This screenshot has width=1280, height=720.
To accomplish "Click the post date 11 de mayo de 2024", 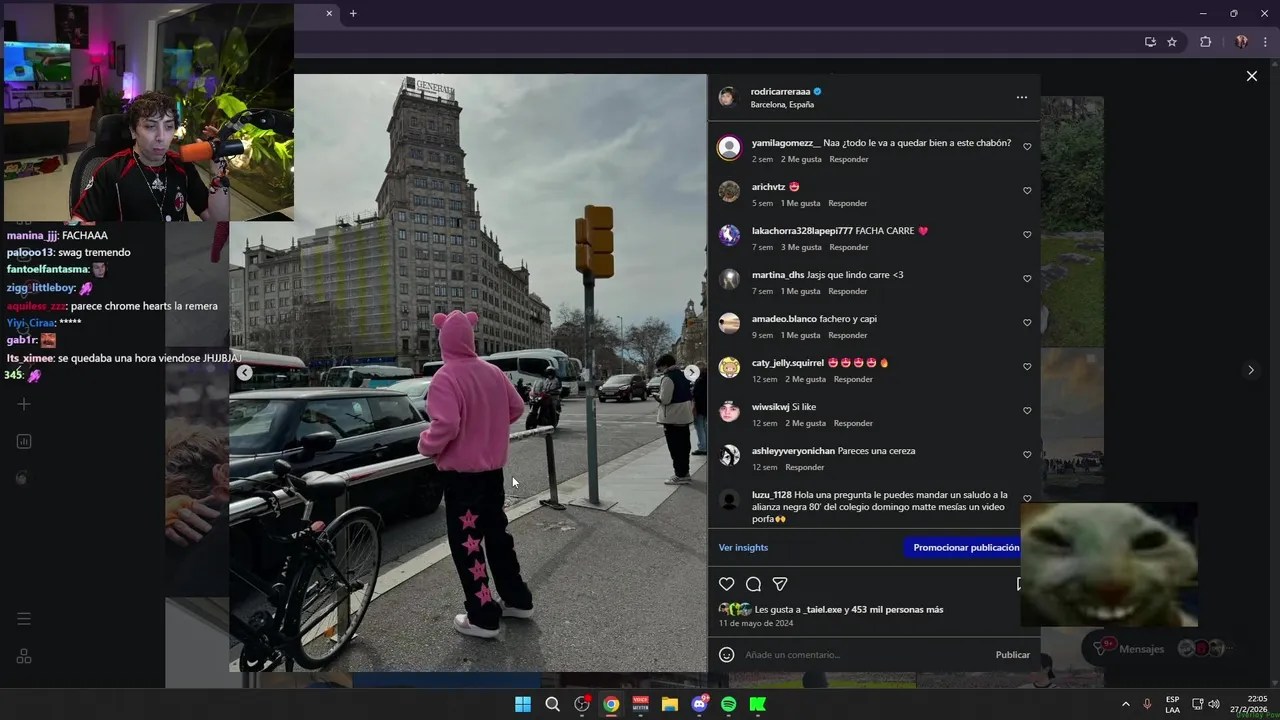I will (x=756, y=623).
